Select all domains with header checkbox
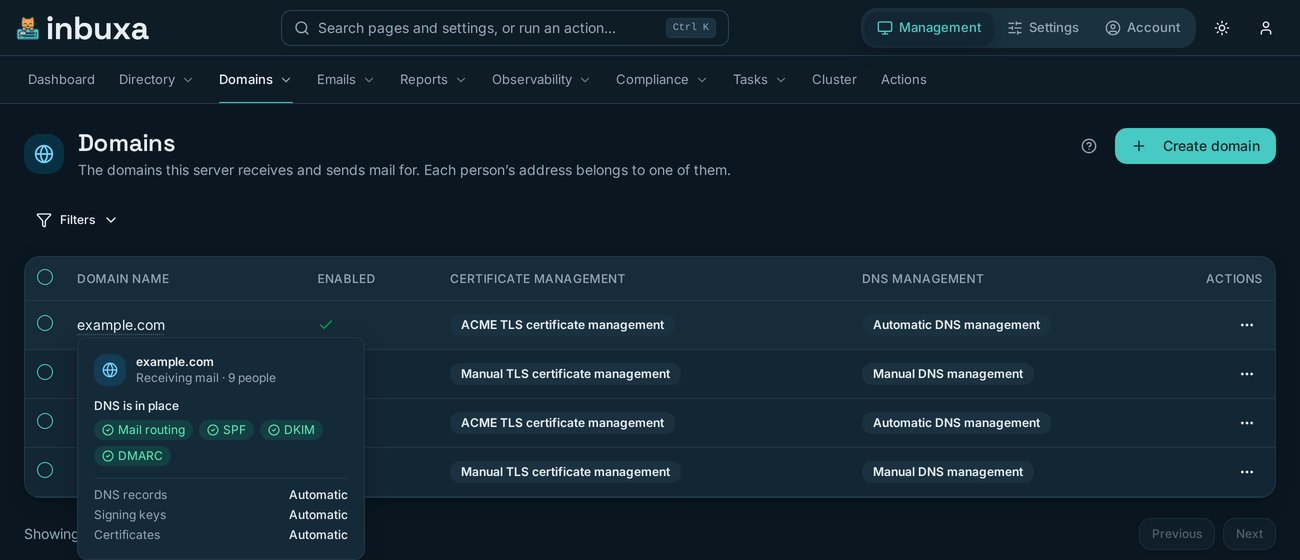Viewport: 1300px width, 560px height. tap(45, 277)
